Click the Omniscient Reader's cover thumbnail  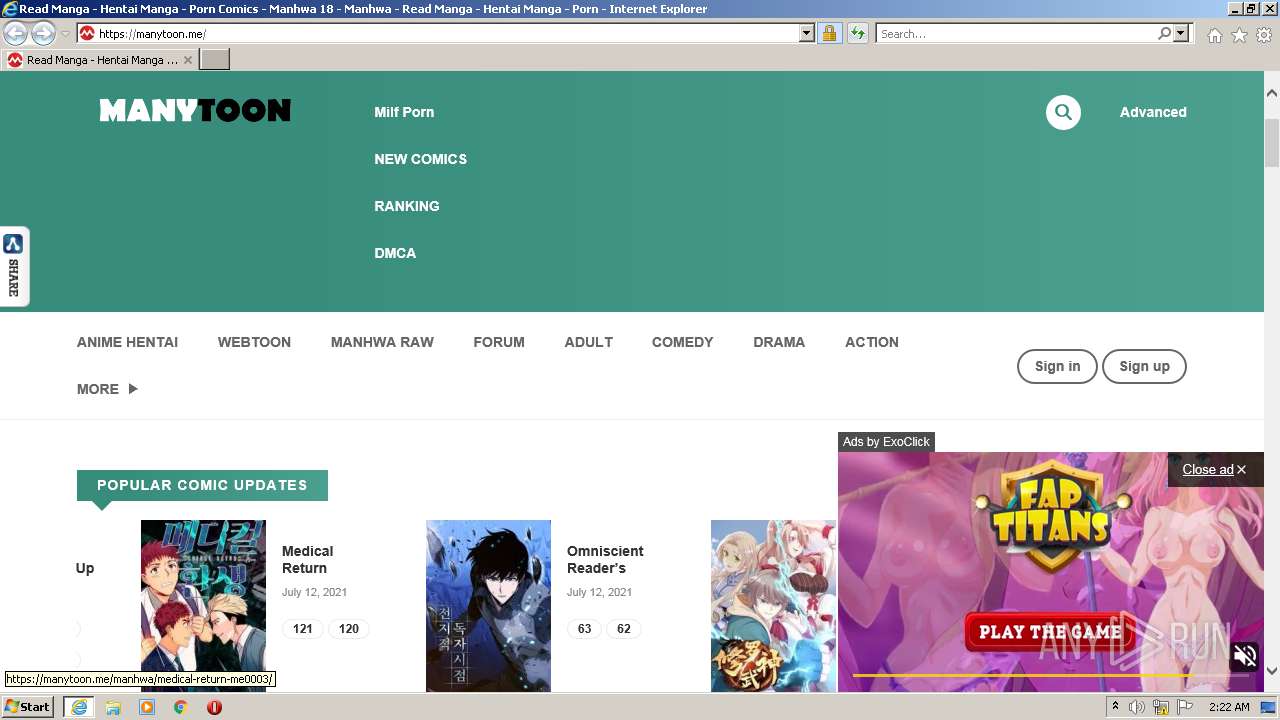(x=488, y=606)
